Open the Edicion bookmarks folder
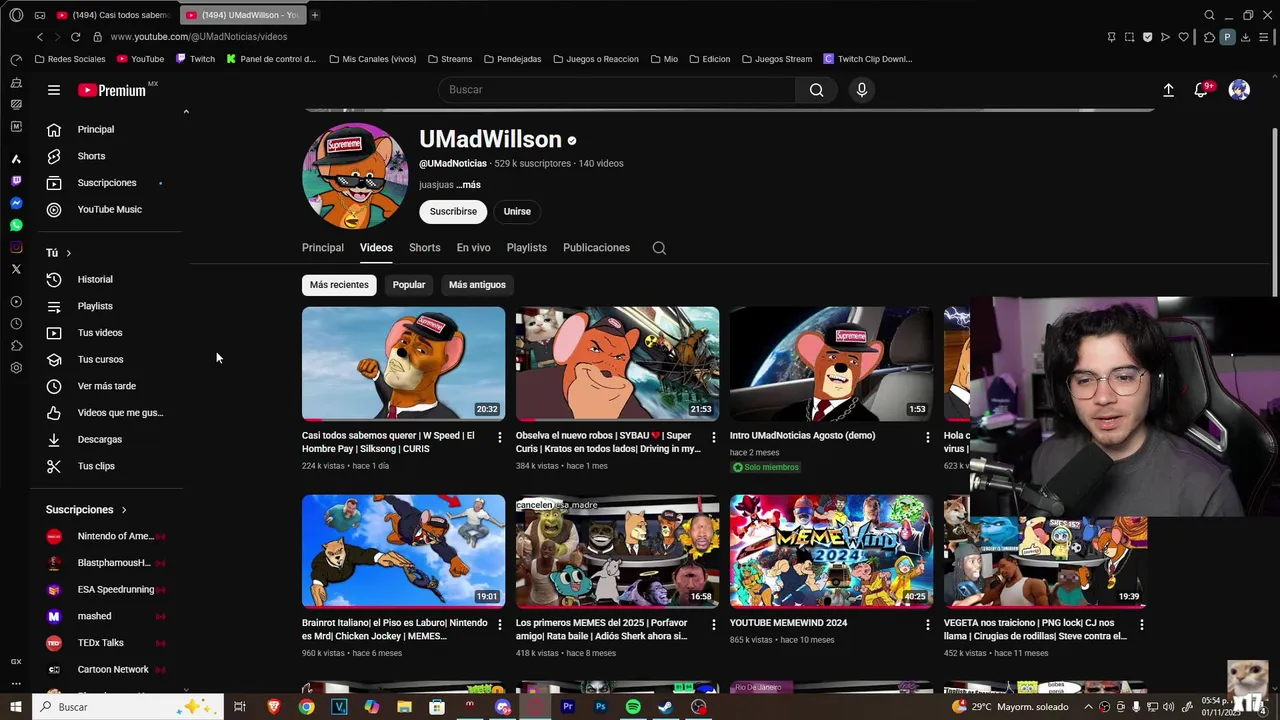The height and width of the screenshot is (720, 1280). (709, 59)
